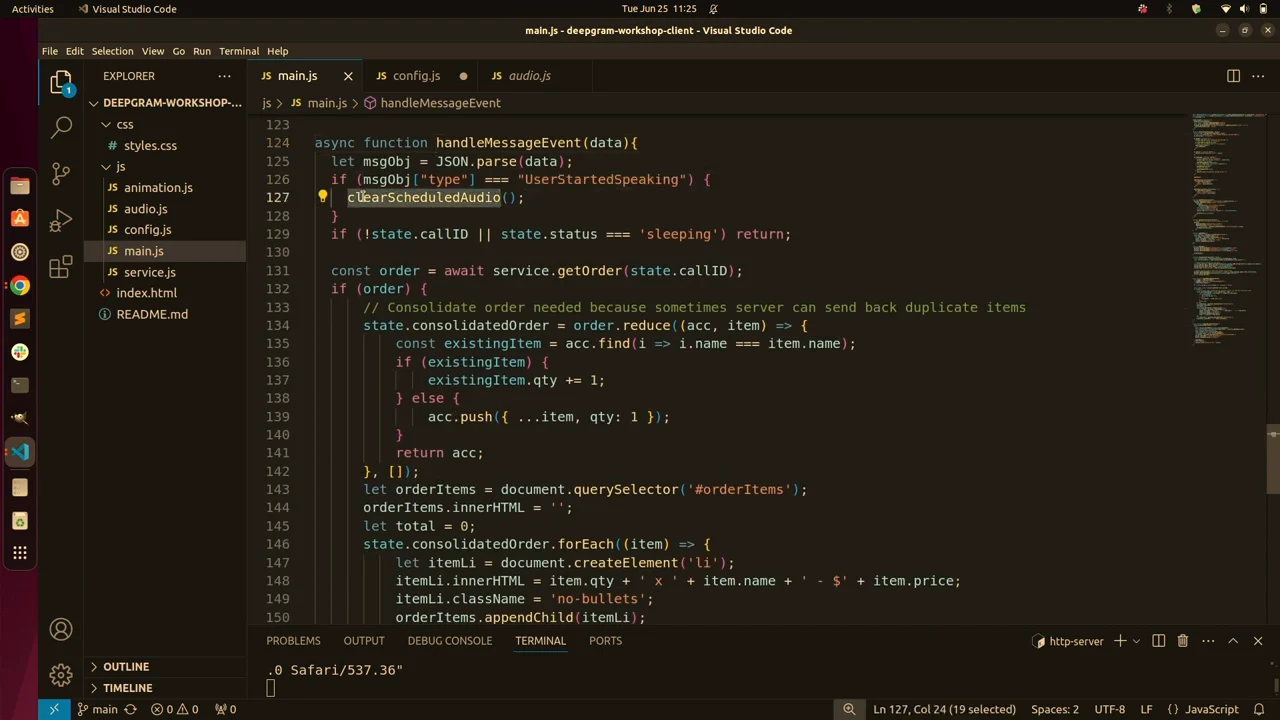1280x720 pixels.
Task: Switch to the DEBUG CONSOLE tab
Action: (x=450, y=641)
